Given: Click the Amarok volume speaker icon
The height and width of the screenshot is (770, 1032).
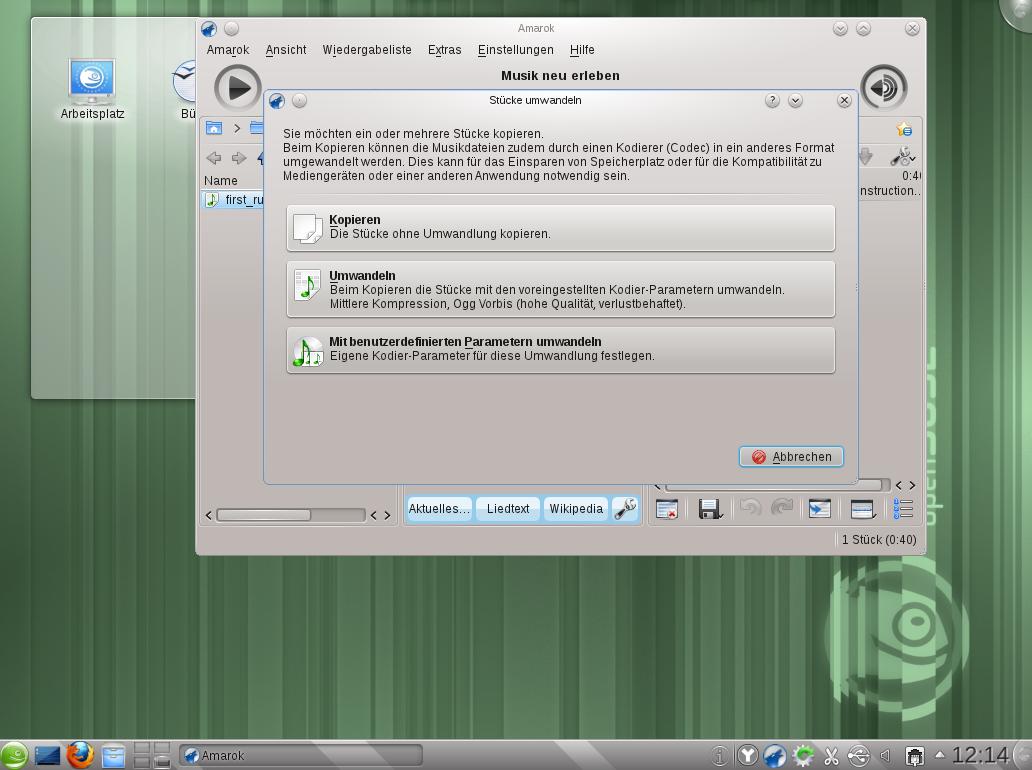Looking at the screenshot, I should point(883,88).
